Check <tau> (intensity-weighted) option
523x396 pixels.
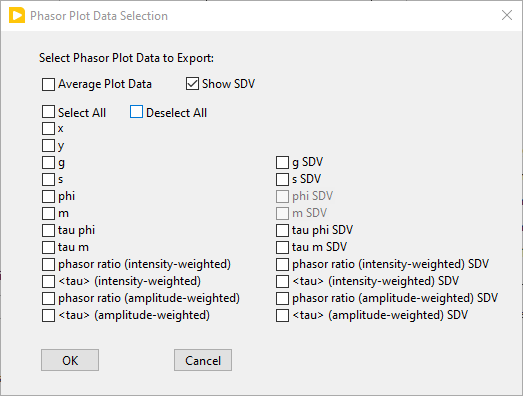48,282
